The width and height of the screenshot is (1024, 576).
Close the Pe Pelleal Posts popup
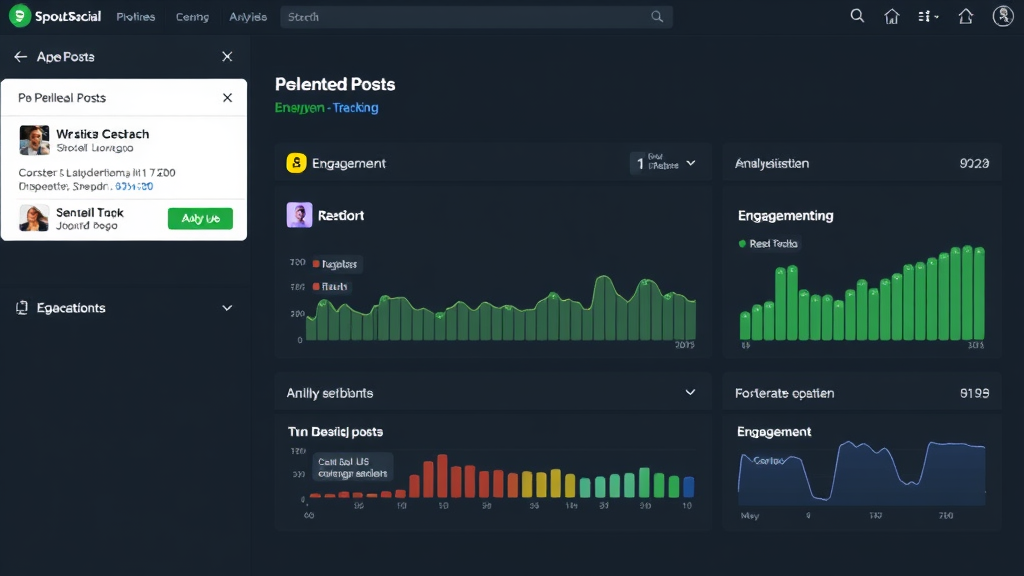(227, 98)
